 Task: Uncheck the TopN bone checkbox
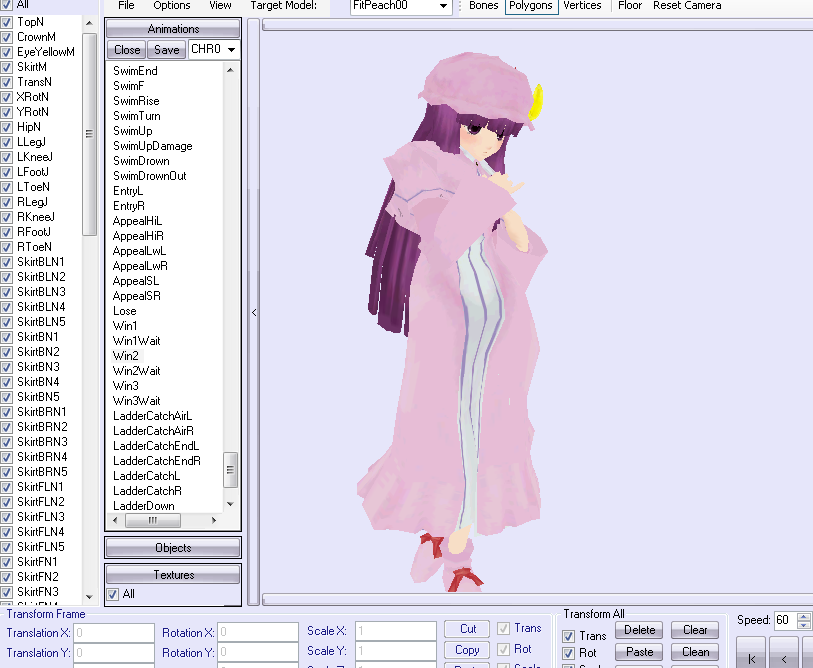coord(7,22)
